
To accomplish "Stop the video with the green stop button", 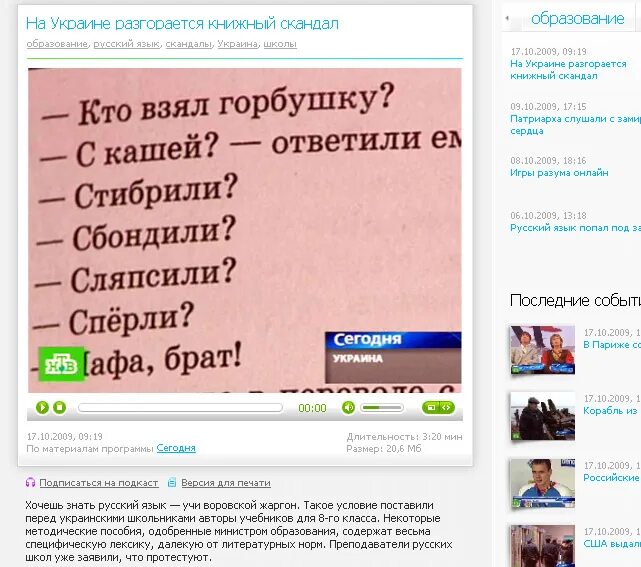I will pyautogui.click(x=60, y=407).
